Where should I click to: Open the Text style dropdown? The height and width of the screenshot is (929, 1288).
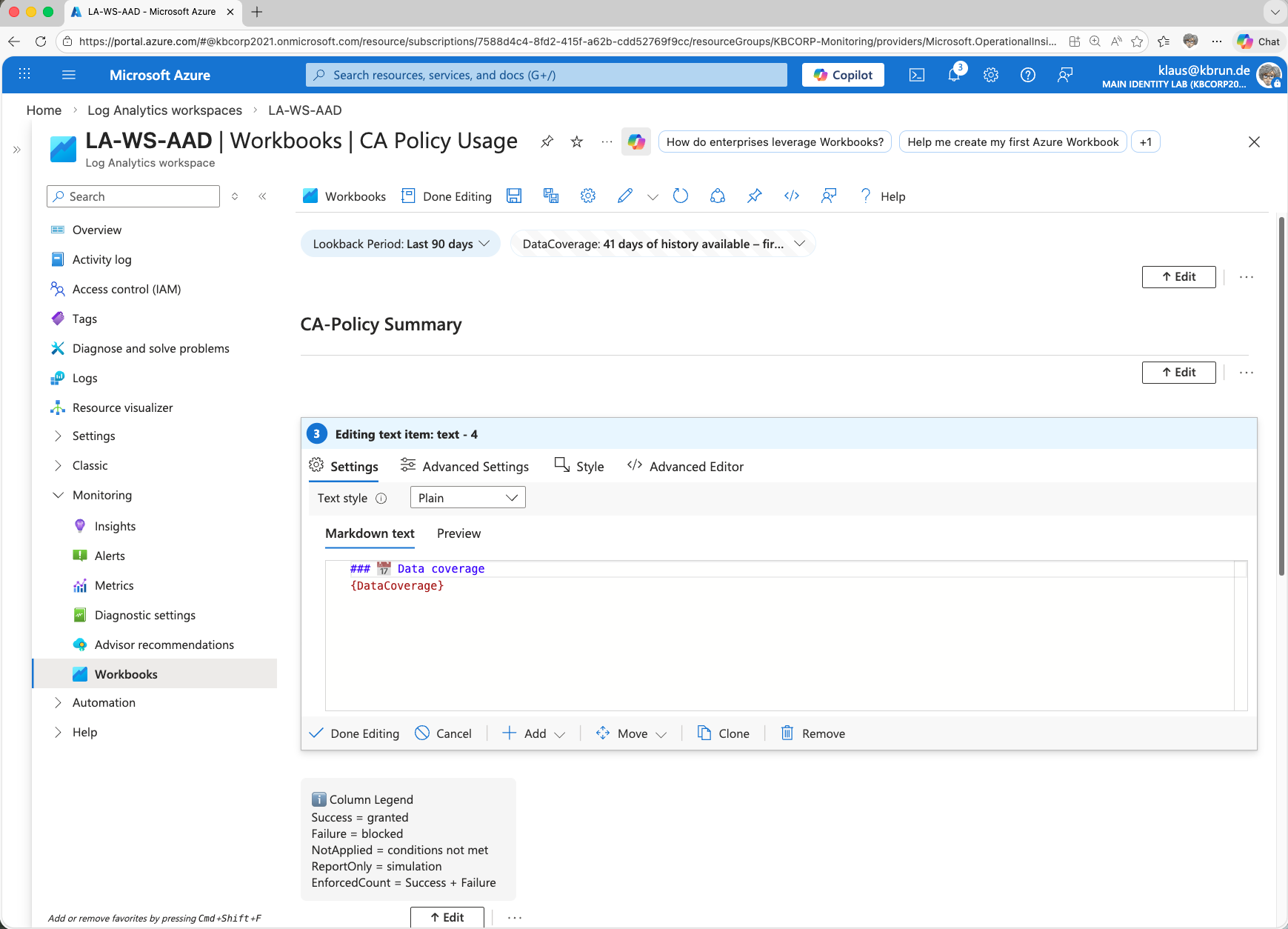point(467,498)
